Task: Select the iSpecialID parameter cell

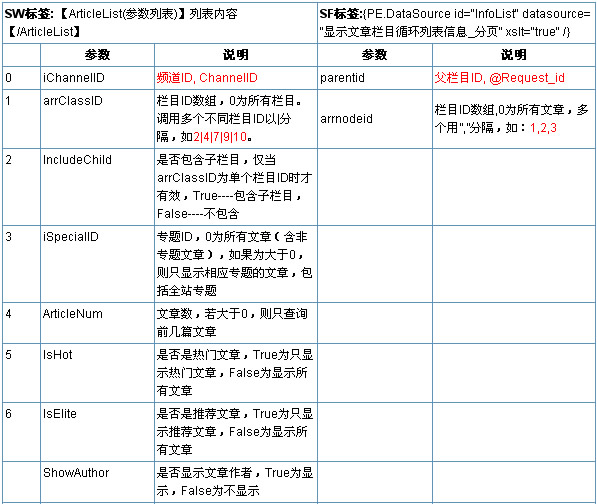Action: click(97, 264)
